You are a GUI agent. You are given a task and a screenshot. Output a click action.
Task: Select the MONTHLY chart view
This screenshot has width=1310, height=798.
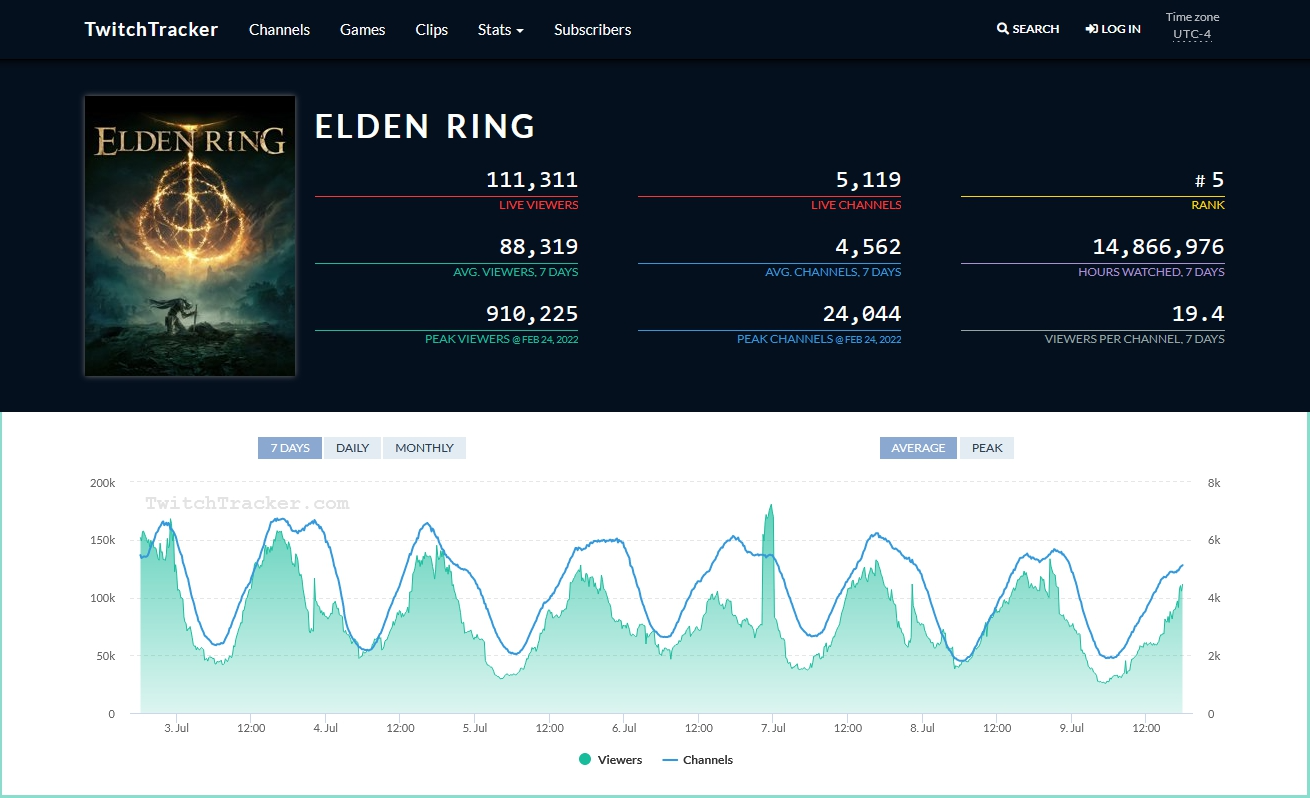tap(424, 448)
